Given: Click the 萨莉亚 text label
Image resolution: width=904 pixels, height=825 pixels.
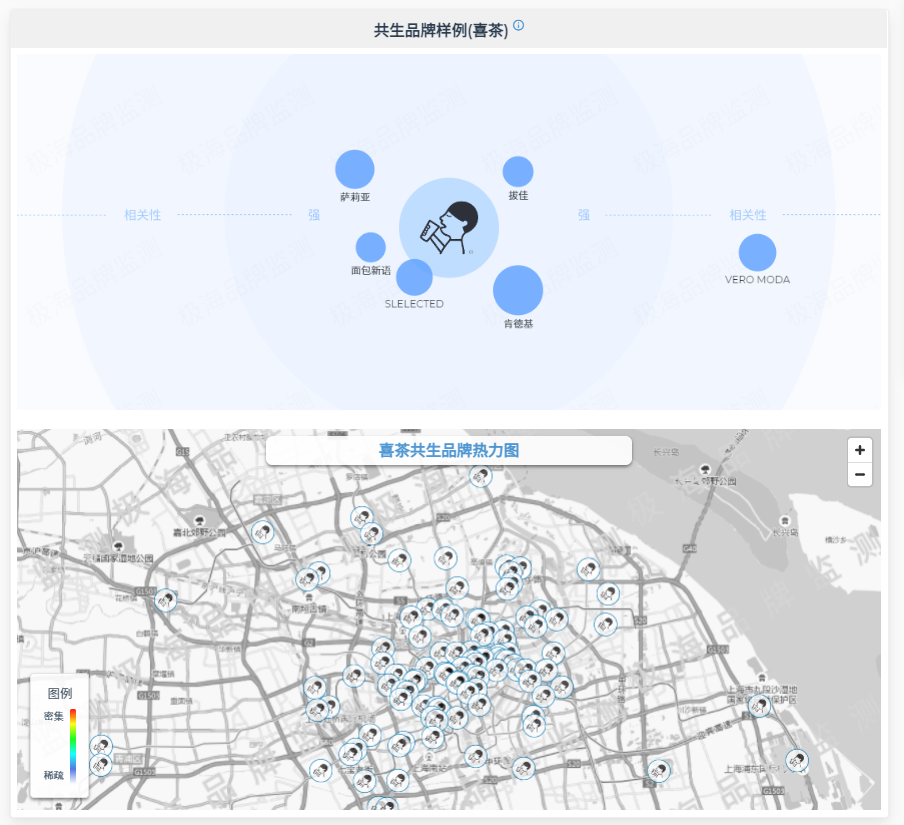Looking at the screenshot, I should tap(355, 197).
